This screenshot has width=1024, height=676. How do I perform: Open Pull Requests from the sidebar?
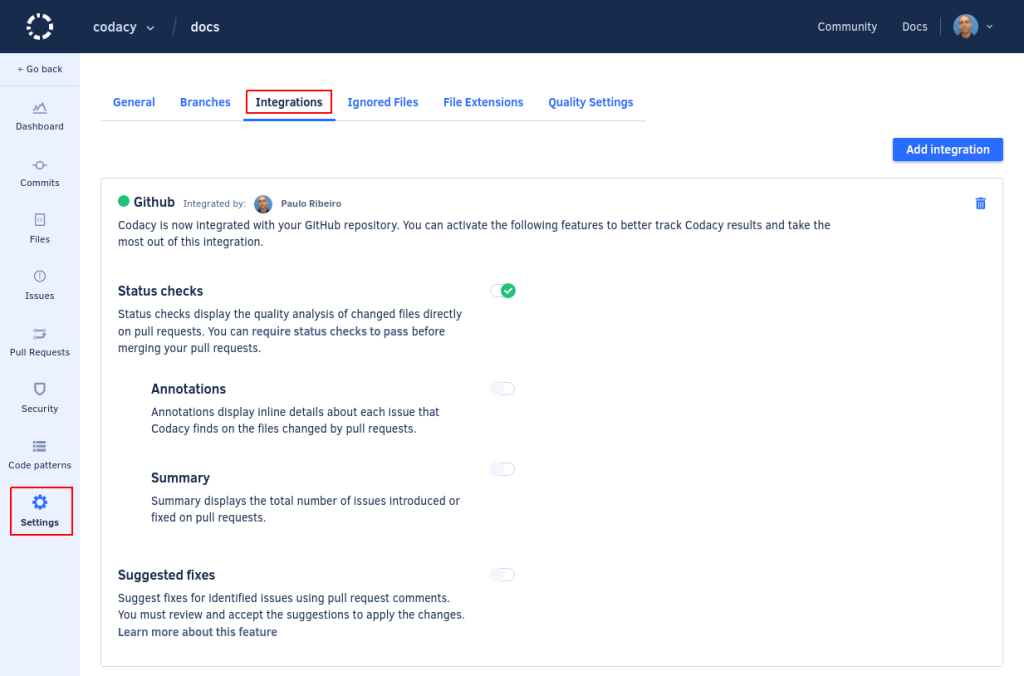point(39,340)
